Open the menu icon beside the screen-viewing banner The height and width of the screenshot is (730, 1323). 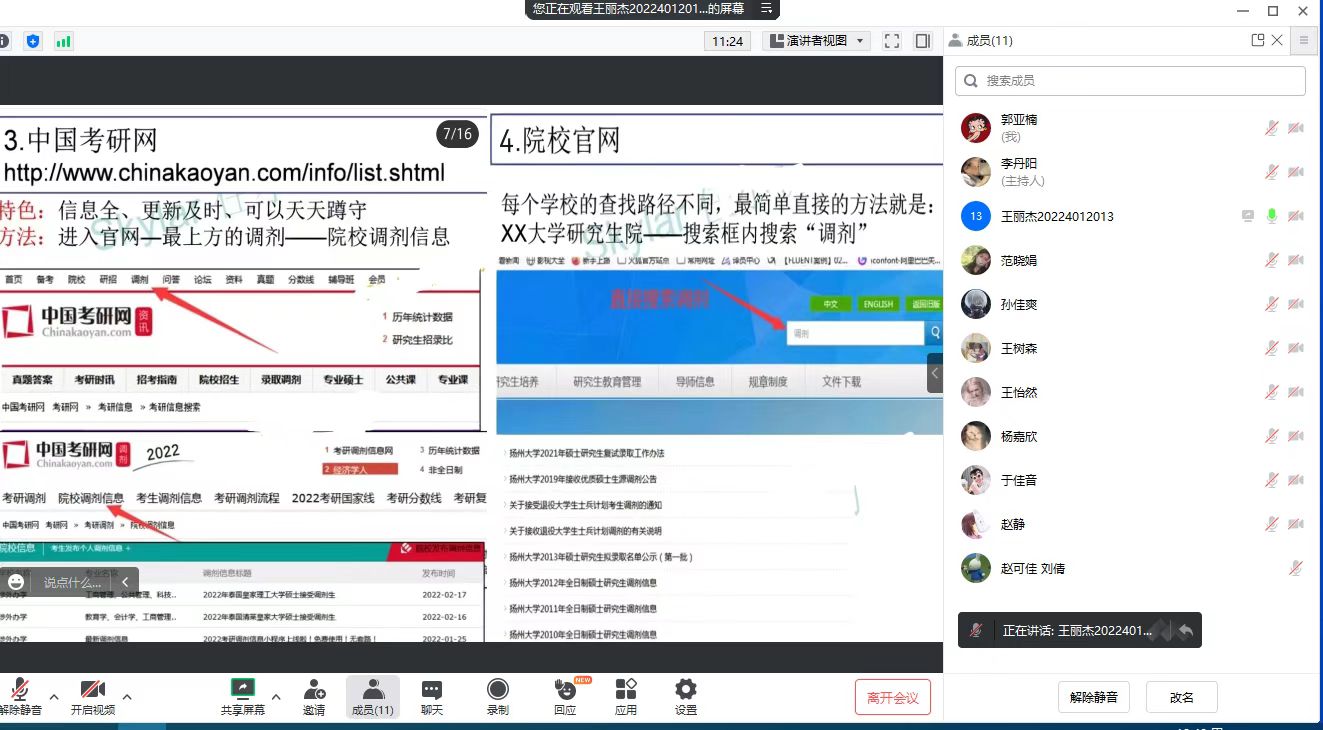766,9
